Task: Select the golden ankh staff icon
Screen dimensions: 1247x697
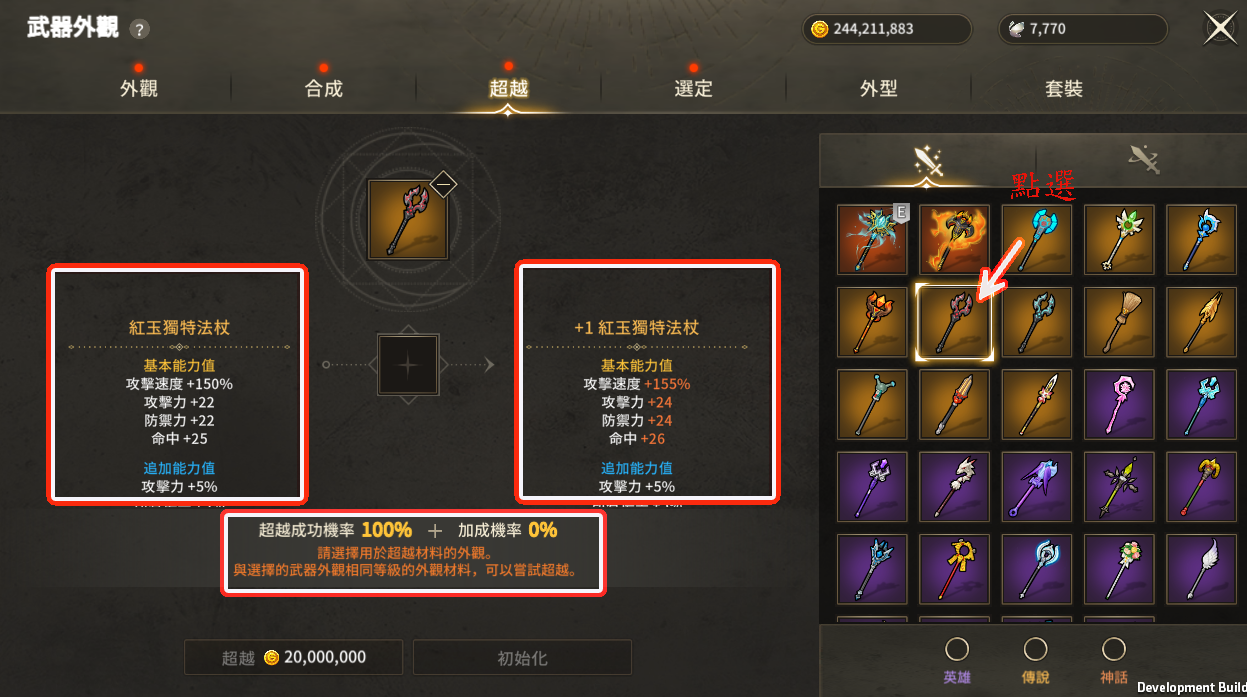Action: (955, 569)
